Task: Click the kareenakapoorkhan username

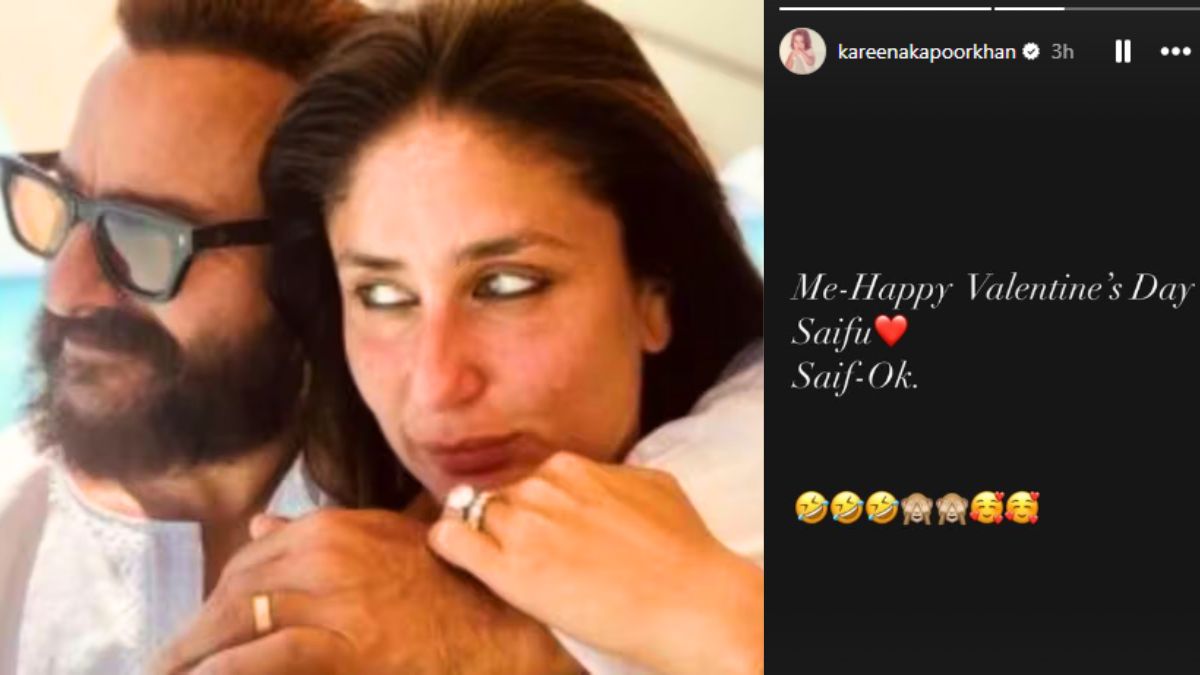Action: coord(926,51)
